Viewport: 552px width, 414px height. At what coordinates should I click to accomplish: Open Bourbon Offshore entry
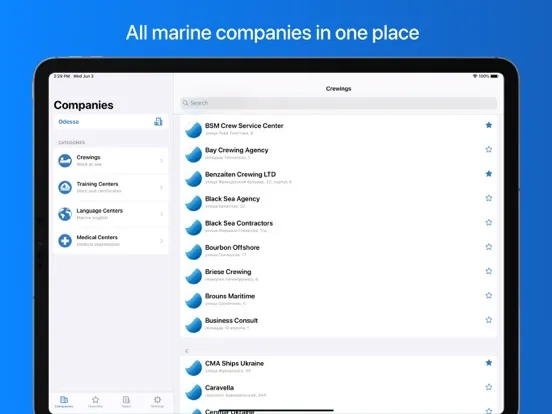pos(338,251)
